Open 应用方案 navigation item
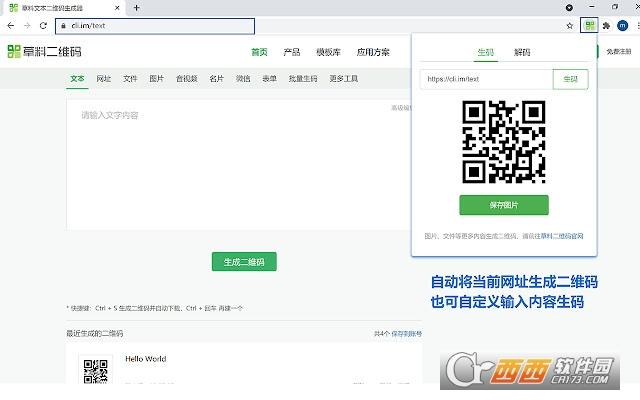 [x=373, y=52]
